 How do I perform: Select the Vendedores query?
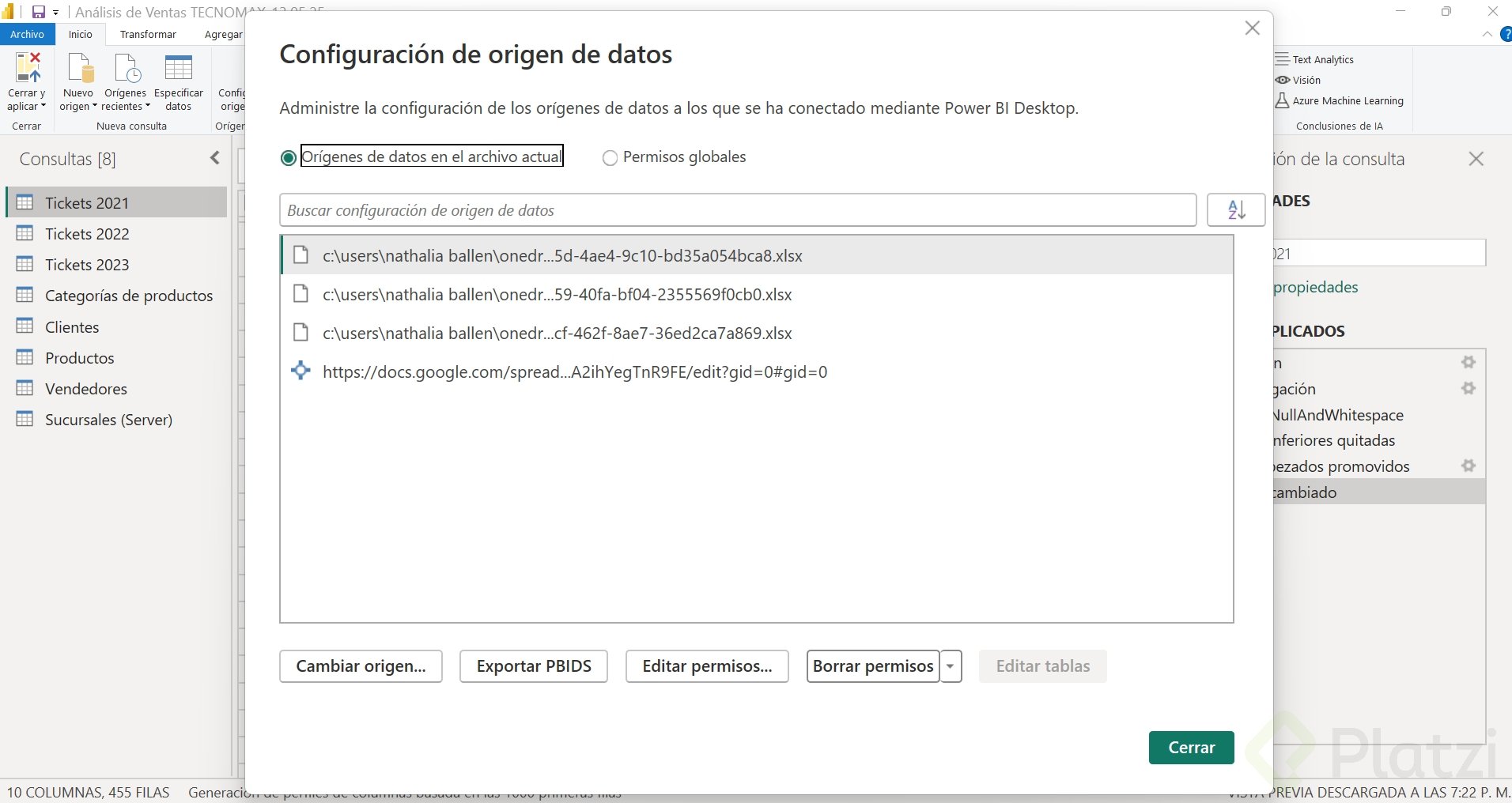[116, 388]
